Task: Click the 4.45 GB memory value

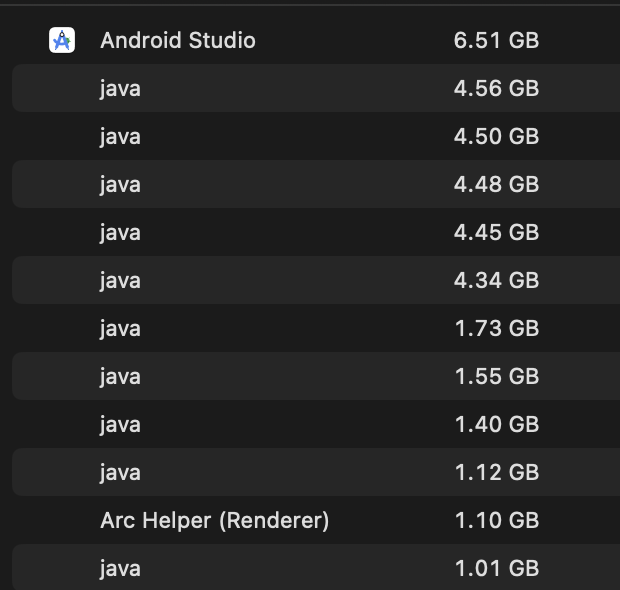Action: tap(496, 232)
